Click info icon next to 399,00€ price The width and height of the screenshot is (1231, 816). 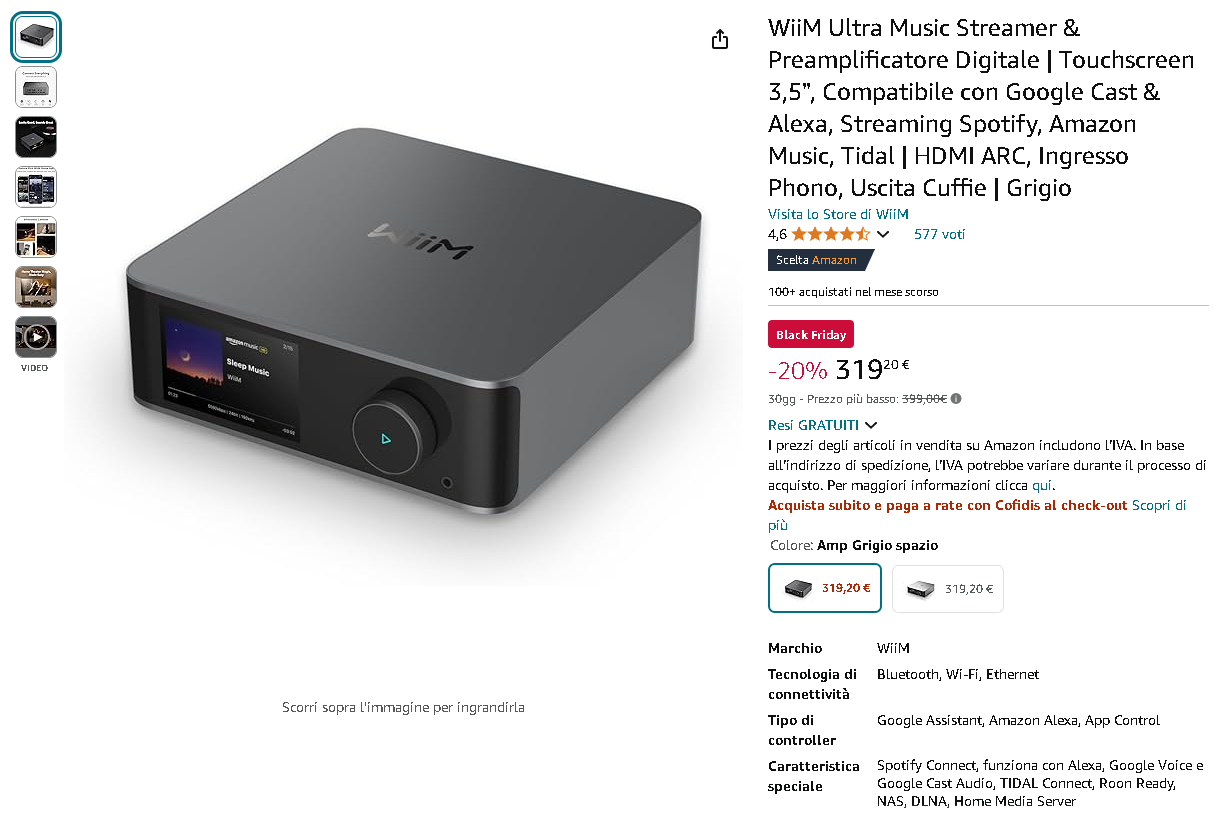[956, 398]
